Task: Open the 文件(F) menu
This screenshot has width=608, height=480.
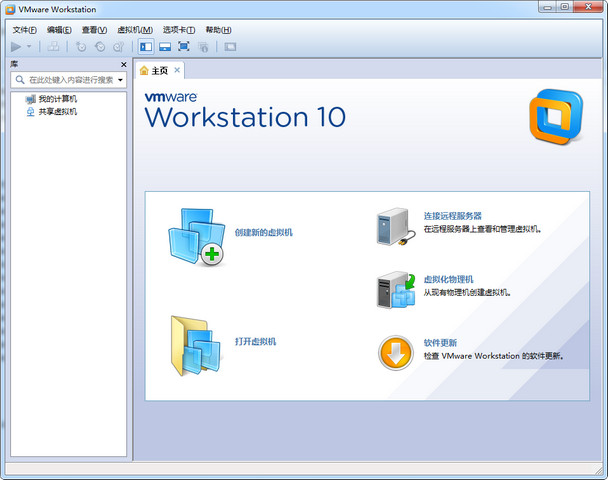Action: [25, 30]
